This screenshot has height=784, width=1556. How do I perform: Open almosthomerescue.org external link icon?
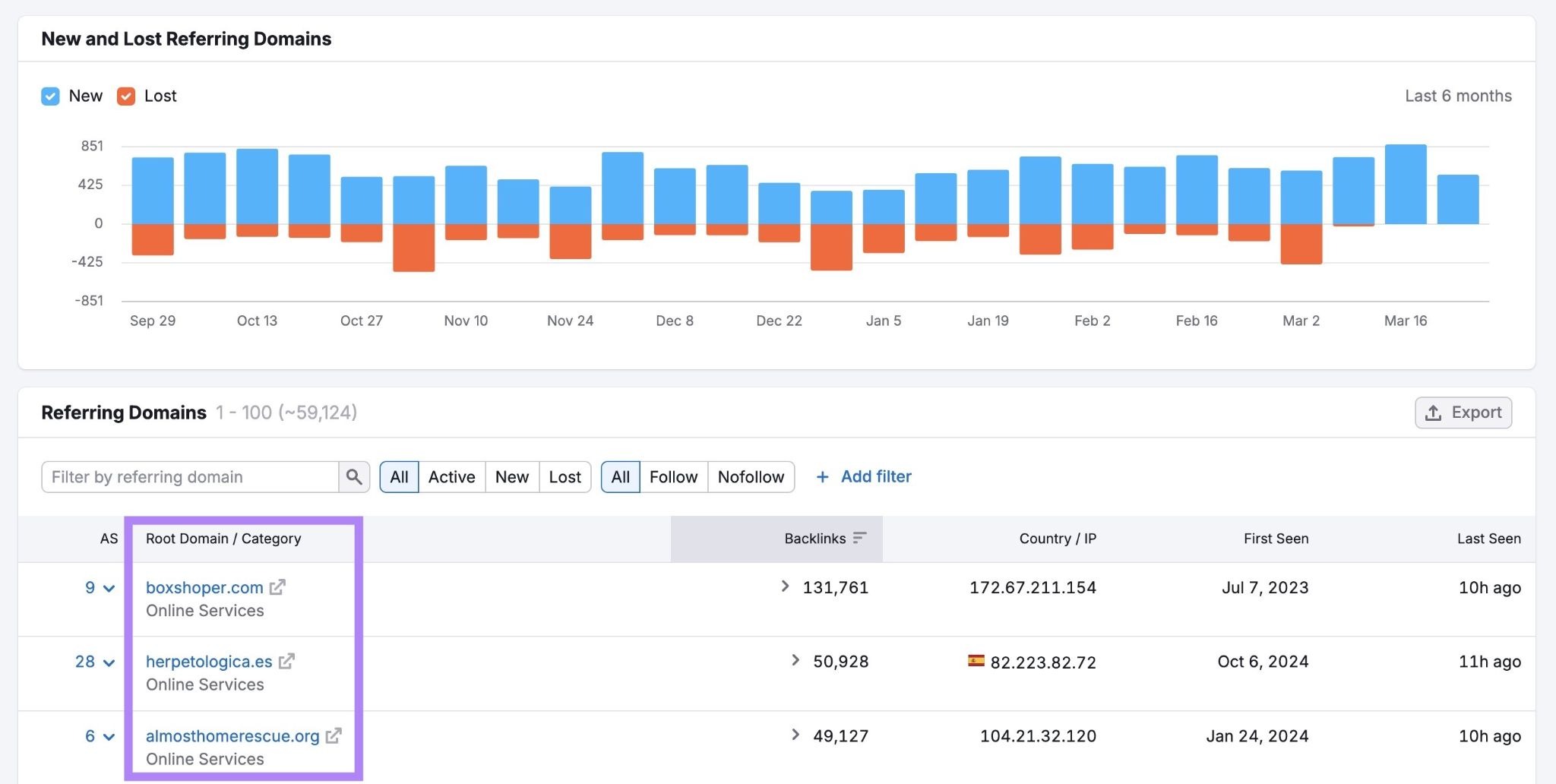tap(334, 736)
